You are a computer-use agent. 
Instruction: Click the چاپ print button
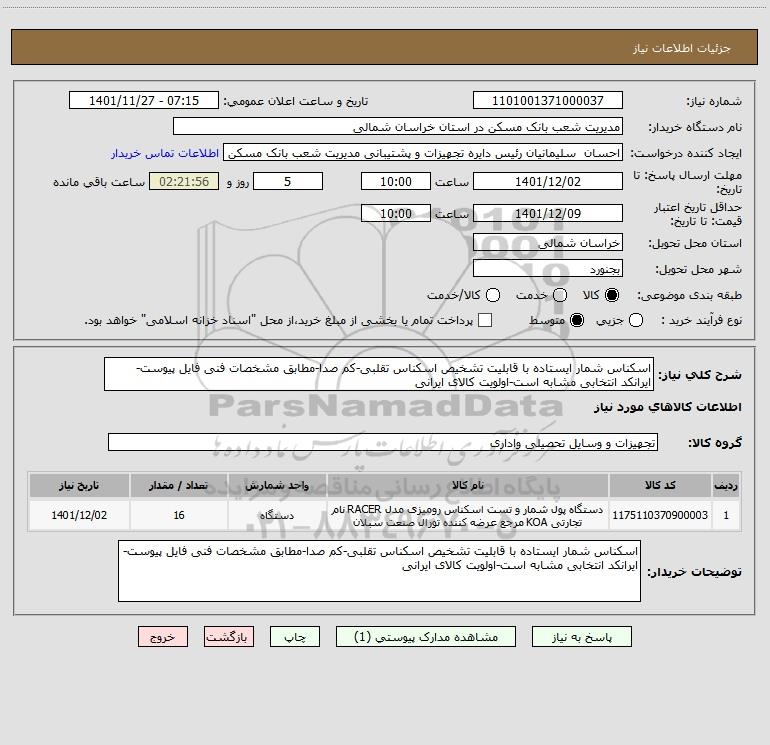click(295, 637)
